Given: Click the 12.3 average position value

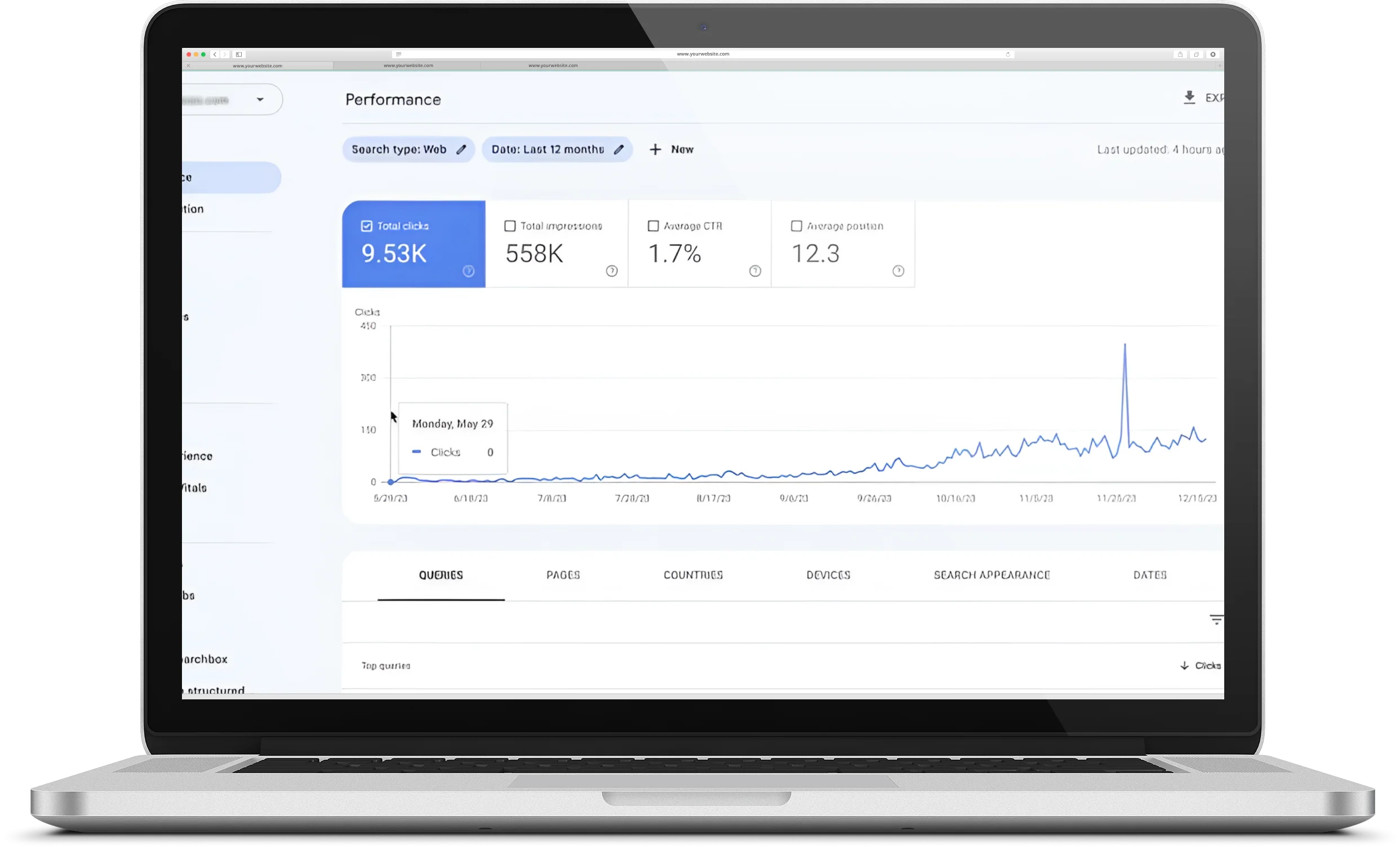Looking at the screenshot, I should pos(815,254).
